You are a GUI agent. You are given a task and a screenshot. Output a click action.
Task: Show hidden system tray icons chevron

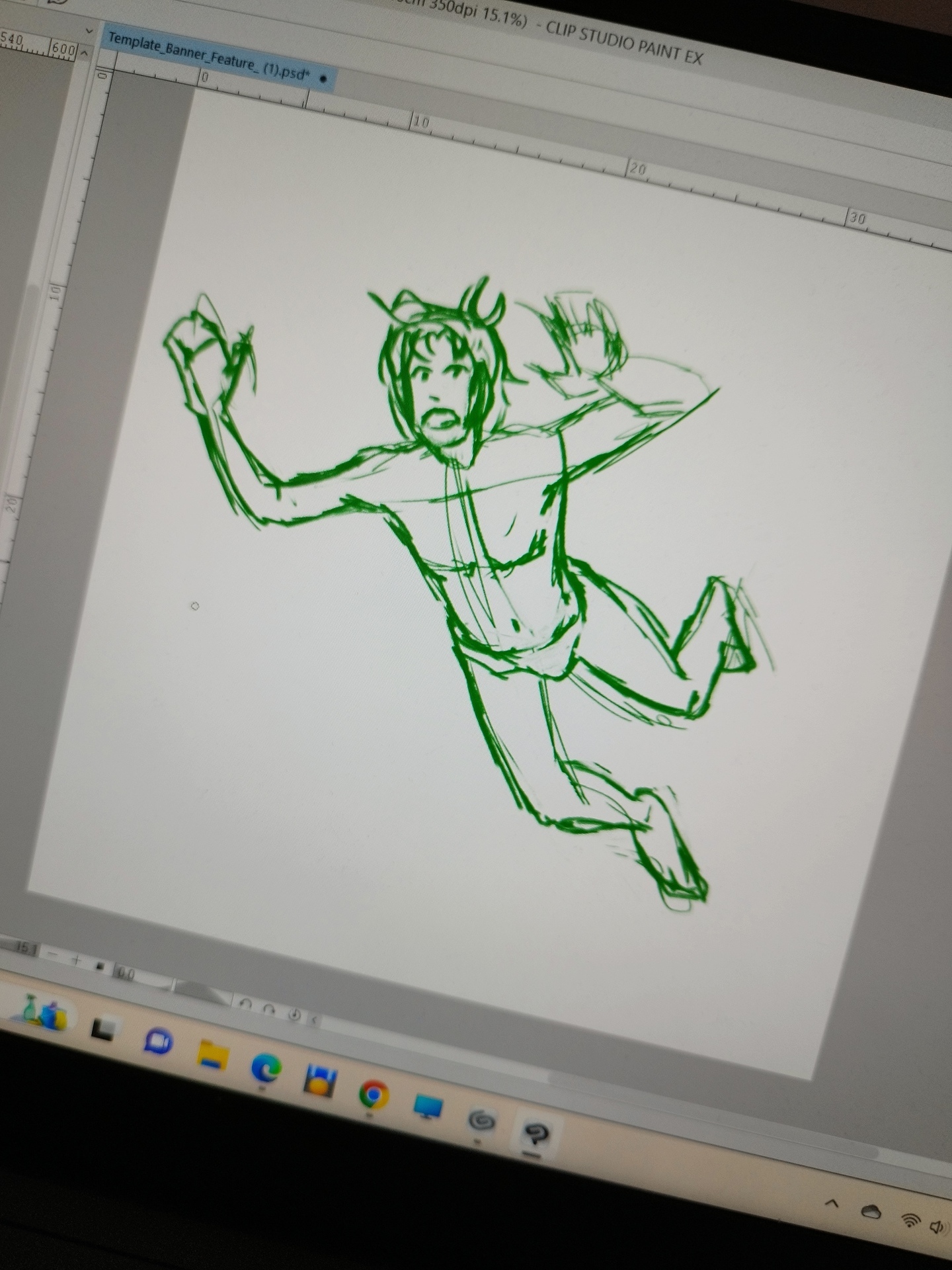tap(832, 1203)
